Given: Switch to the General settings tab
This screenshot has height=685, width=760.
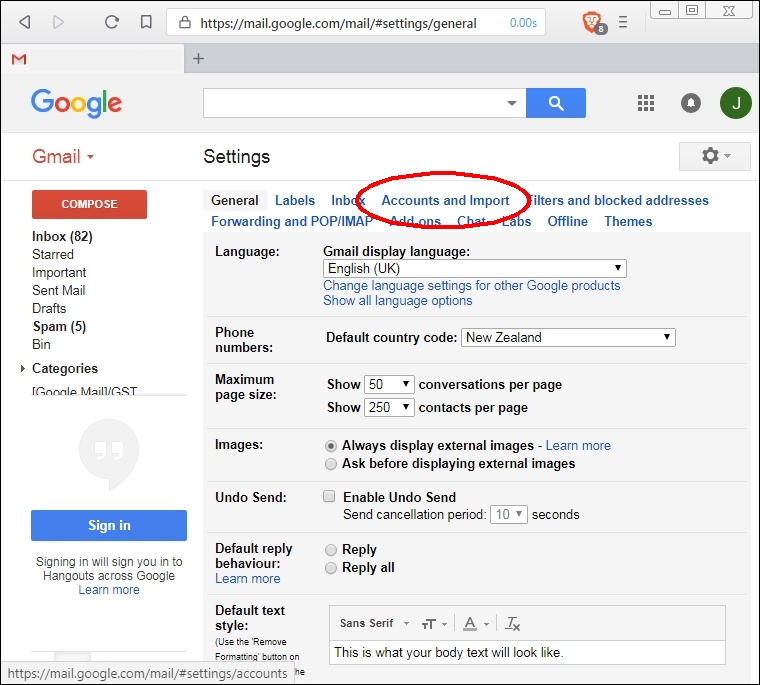Looking at the screenshot, I should click(x=235, y=200).
